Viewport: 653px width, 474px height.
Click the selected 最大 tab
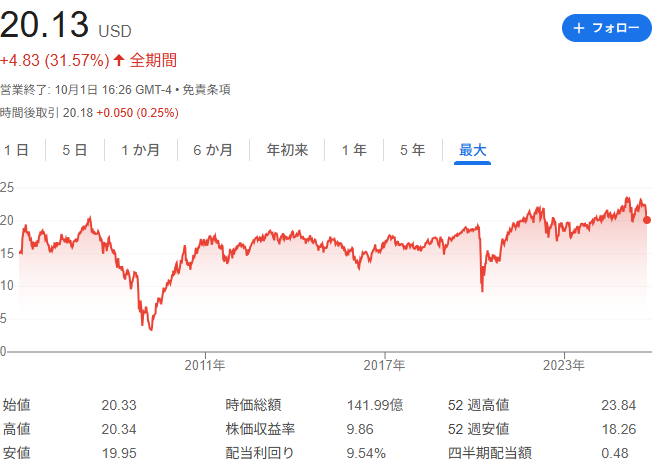click(x=472, y=150)
